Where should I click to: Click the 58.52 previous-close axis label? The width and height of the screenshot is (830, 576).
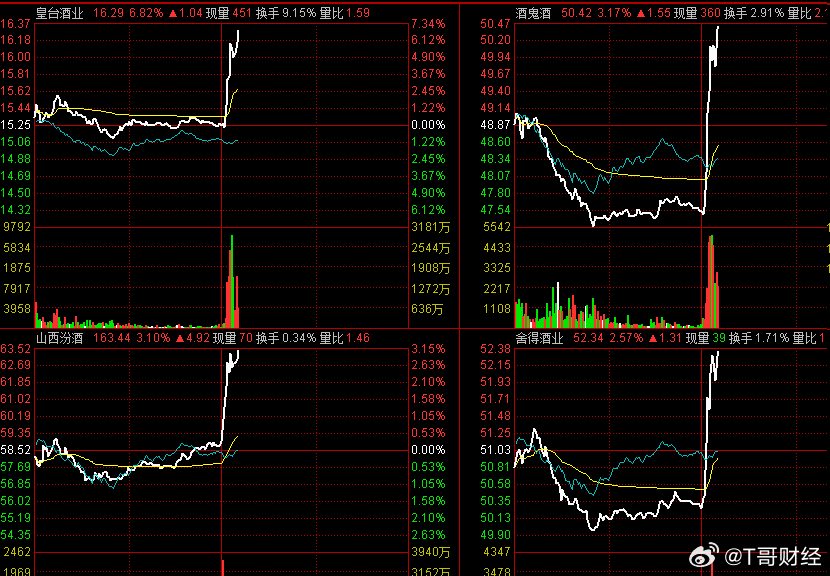[x=15, y=450]
